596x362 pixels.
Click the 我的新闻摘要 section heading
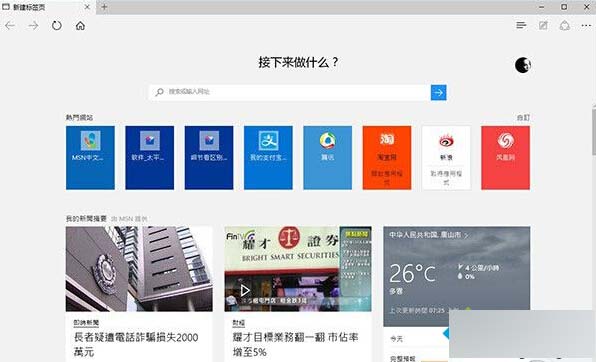[86, 218]
